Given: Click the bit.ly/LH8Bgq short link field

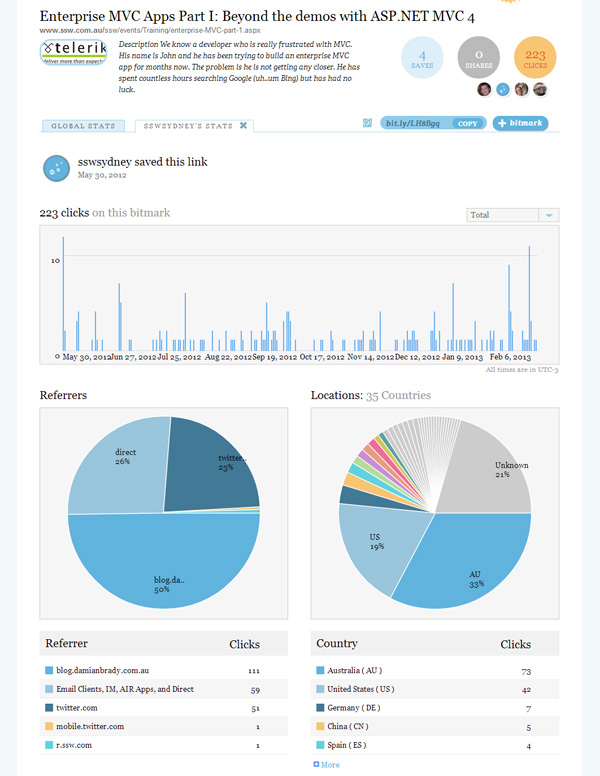Looking at the screenshot, I should pos(413,123).
